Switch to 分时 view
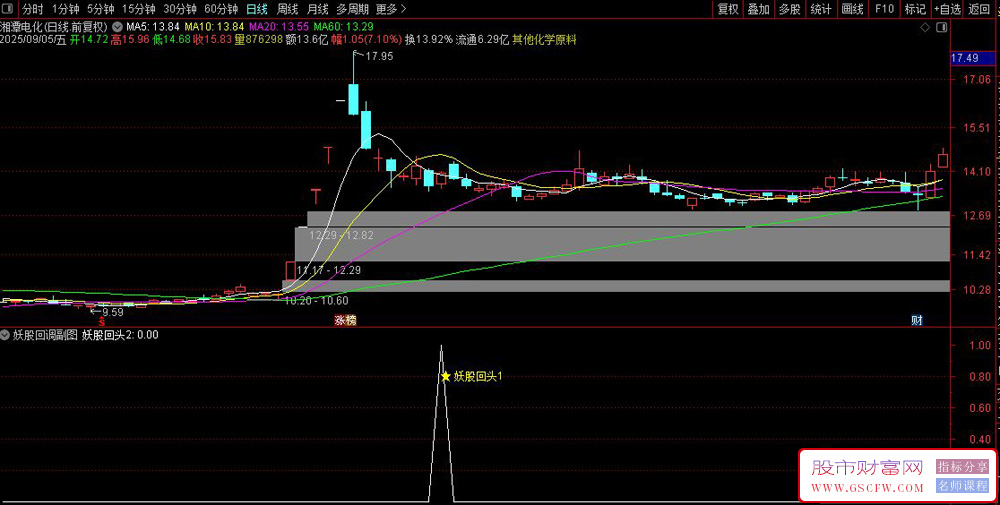Image resolution: width=1000 pixels, height=505 pixels. 33,9
